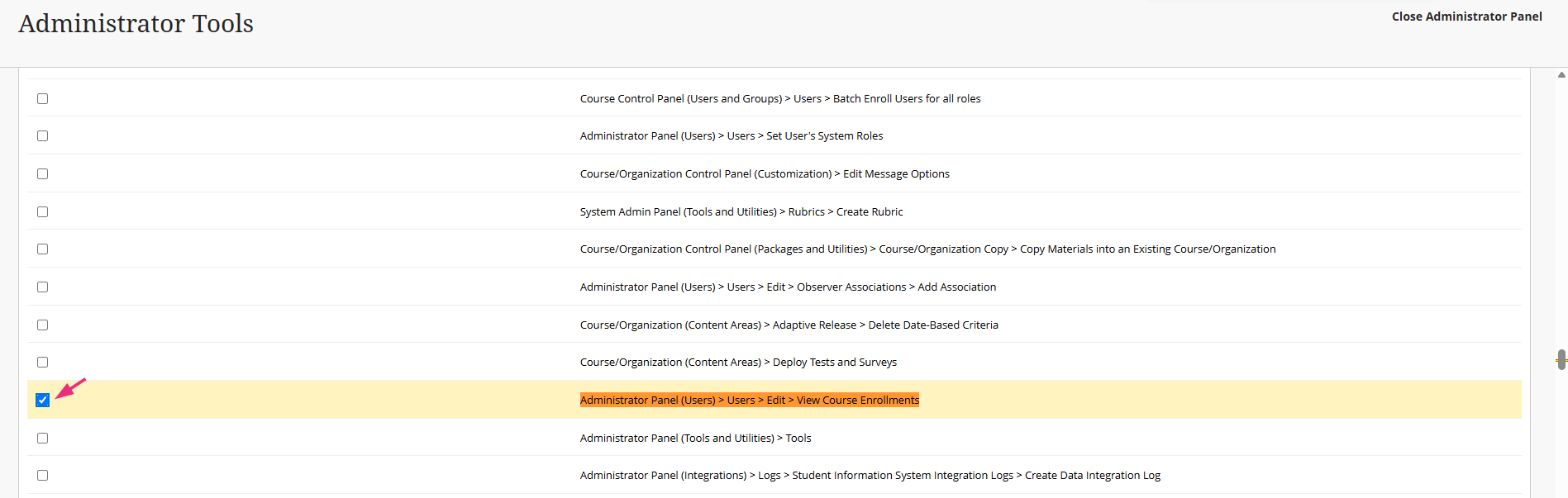Click the vertical scrollbar thumb
The width and height of the screenshot is (1568, 498).
coord(1561,359)
